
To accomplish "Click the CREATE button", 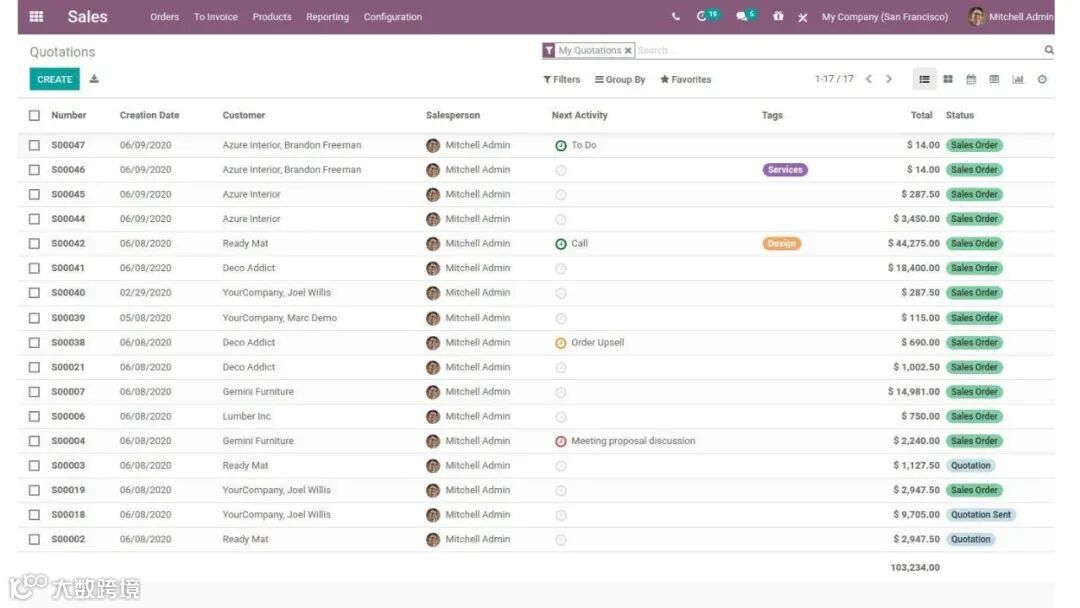I will (54, 79).
